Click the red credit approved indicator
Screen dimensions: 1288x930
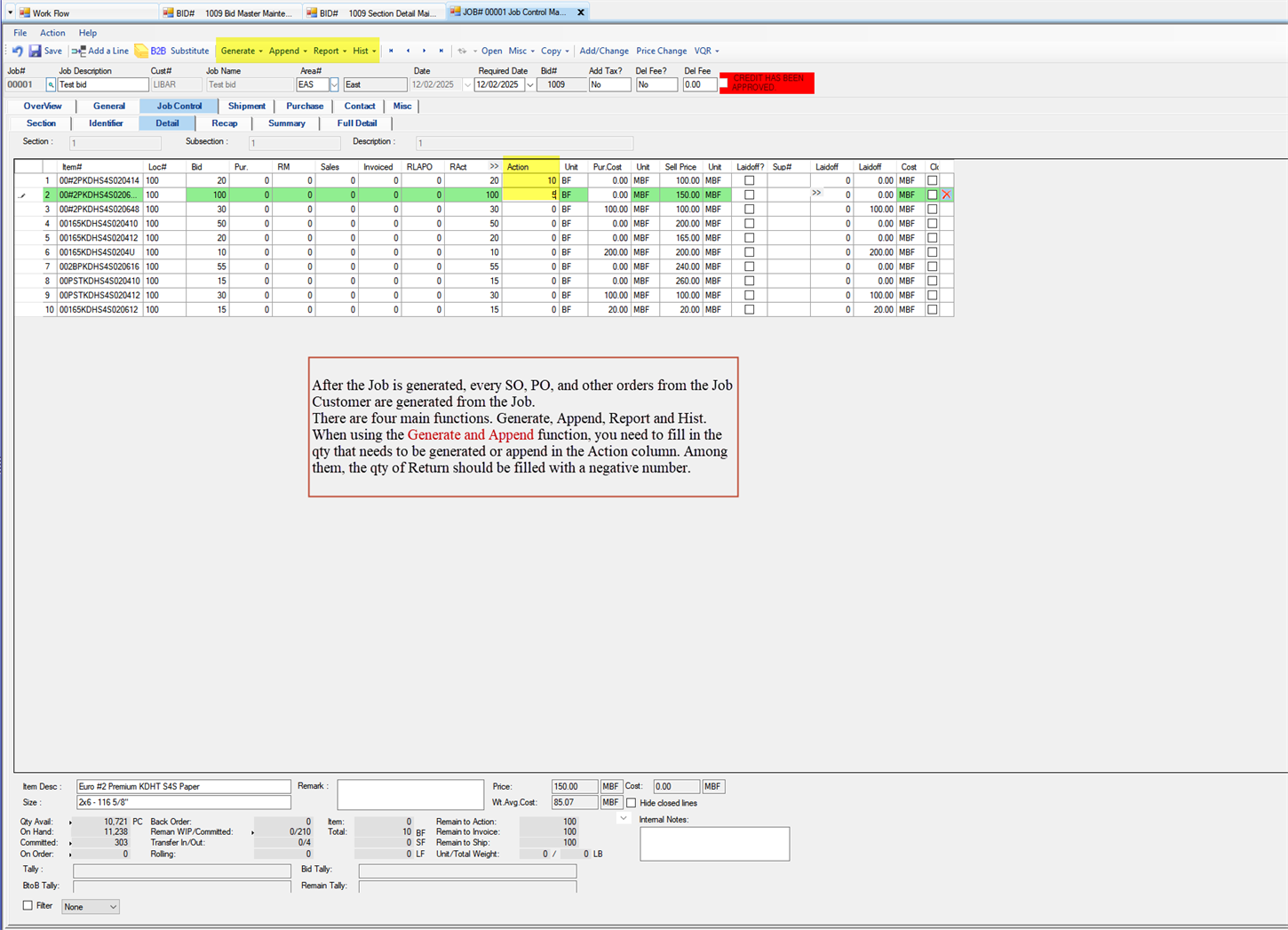(767, 83)
